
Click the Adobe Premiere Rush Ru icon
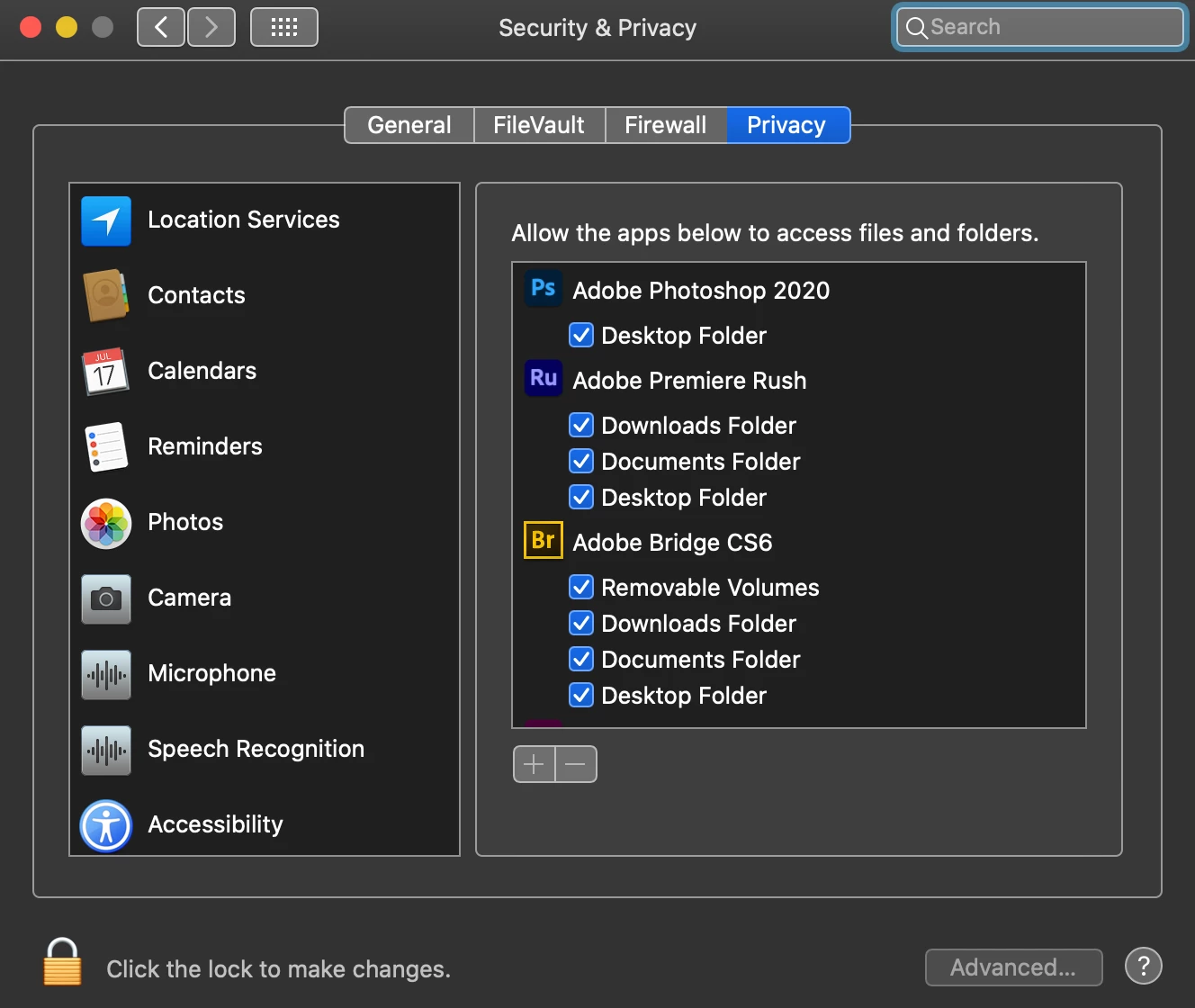[544, 378]
